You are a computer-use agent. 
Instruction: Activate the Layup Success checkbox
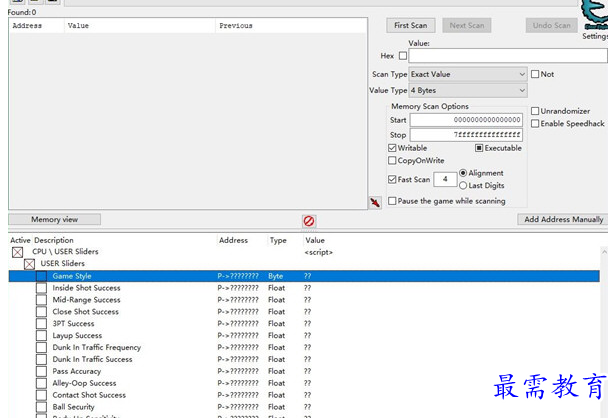click(x=41, y=336)
